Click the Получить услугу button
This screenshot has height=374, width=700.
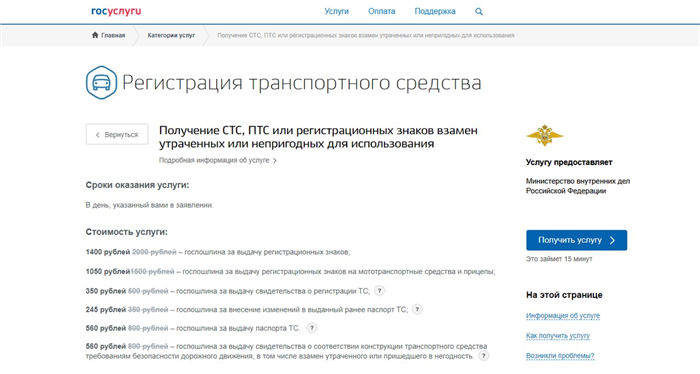pyautogui.click(x=576, y=240)
